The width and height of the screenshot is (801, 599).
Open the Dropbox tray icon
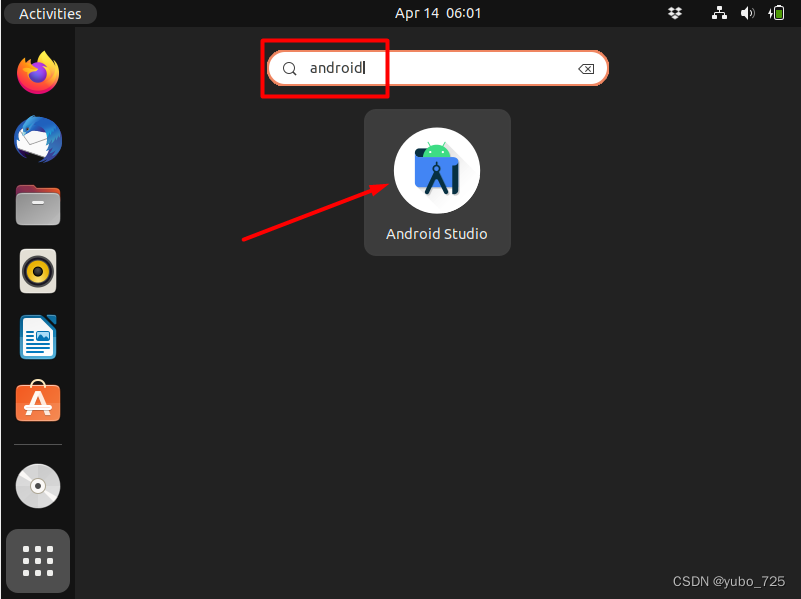point(674,13)
